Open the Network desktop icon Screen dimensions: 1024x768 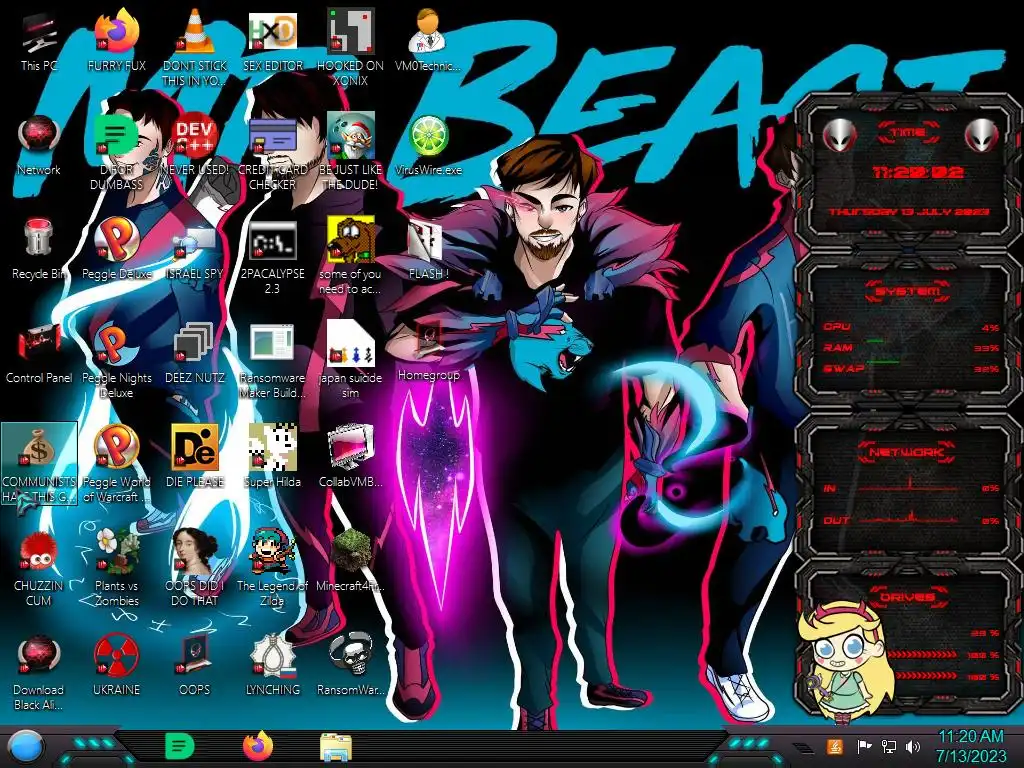(39, 146)
